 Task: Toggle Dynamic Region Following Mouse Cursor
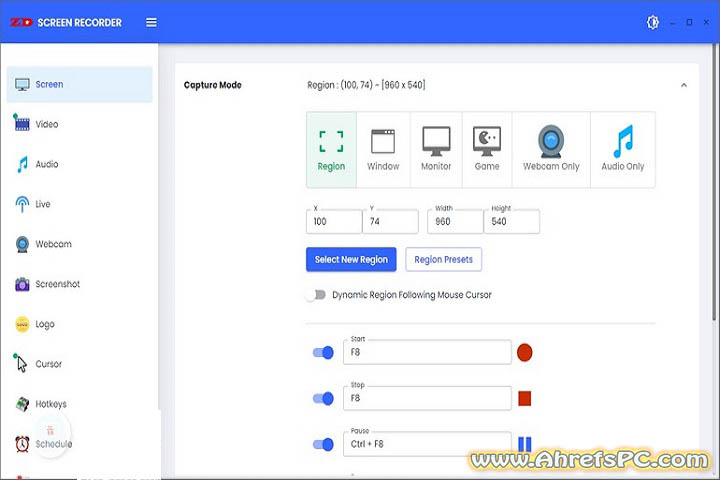[315, 295]
